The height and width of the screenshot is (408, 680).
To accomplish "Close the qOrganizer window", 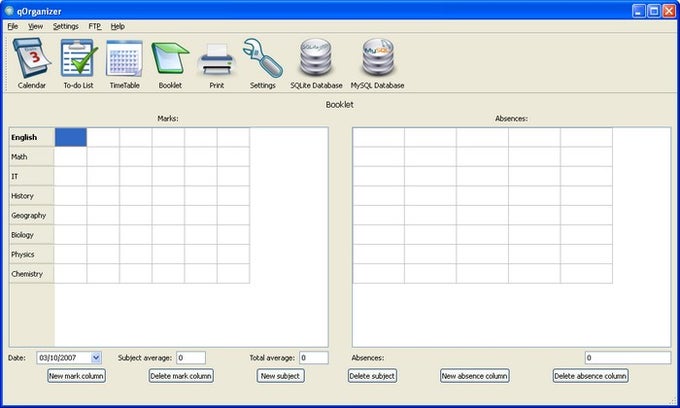I will [x=669, y=11].
